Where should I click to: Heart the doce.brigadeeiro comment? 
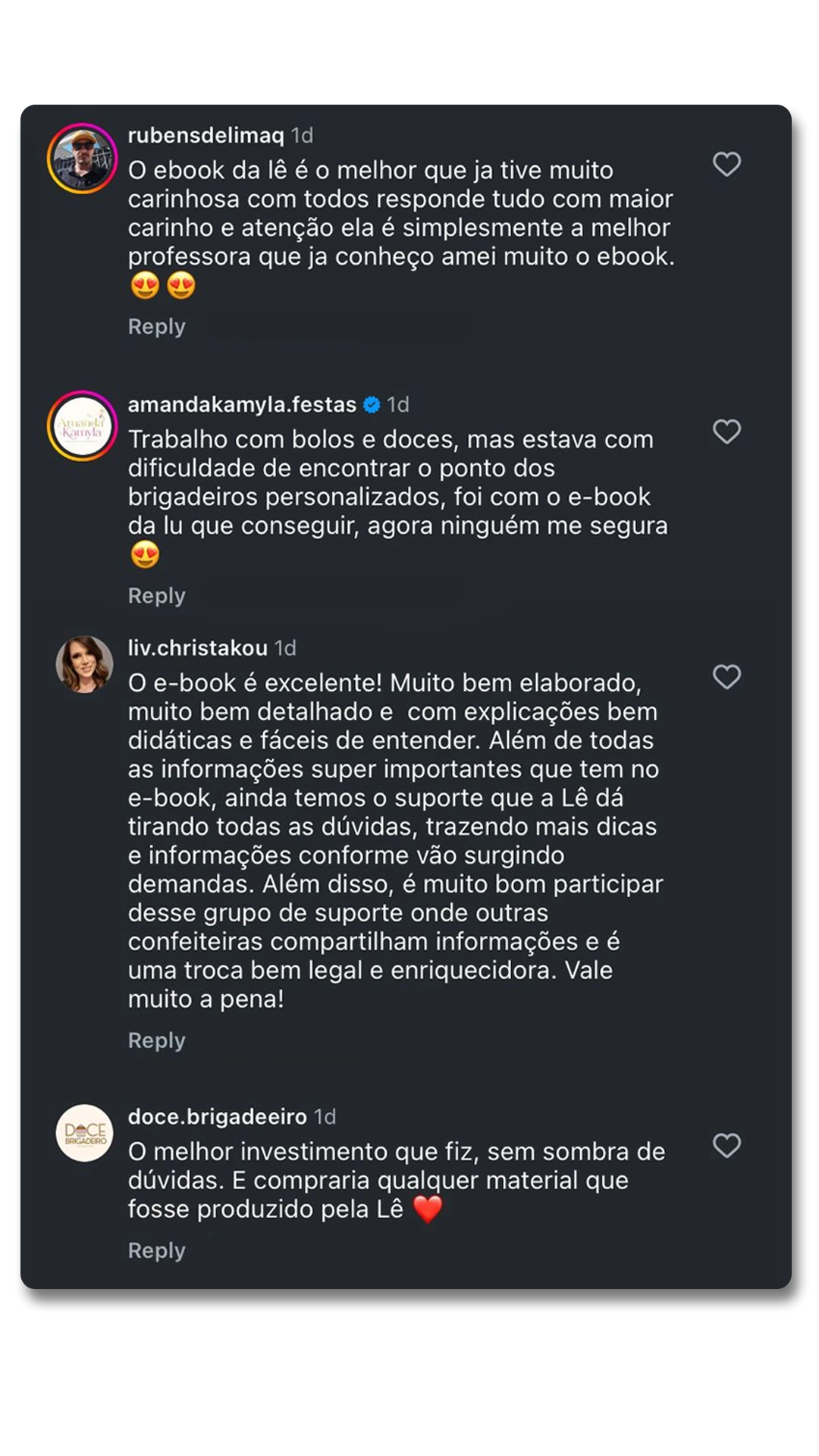726,1145
